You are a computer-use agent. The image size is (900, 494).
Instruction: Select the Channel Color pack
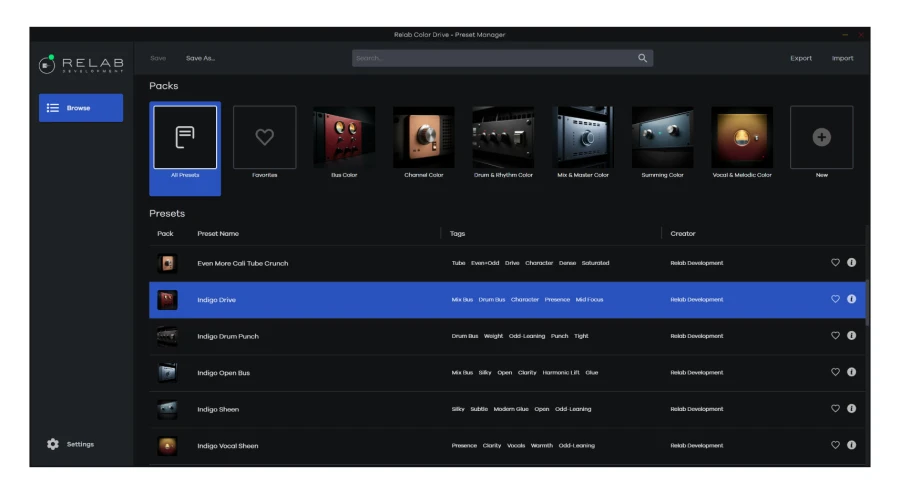point(424,142)
